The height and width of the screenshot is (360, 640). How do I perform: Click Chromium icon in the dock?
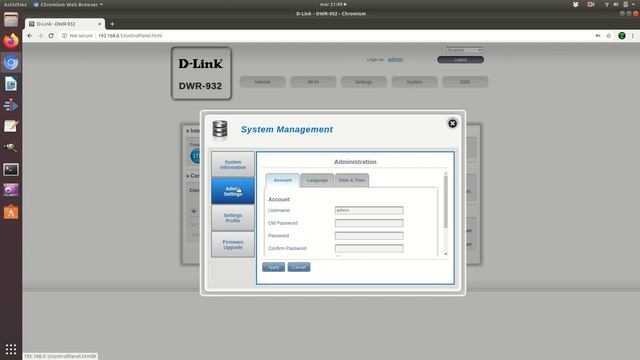11,62
